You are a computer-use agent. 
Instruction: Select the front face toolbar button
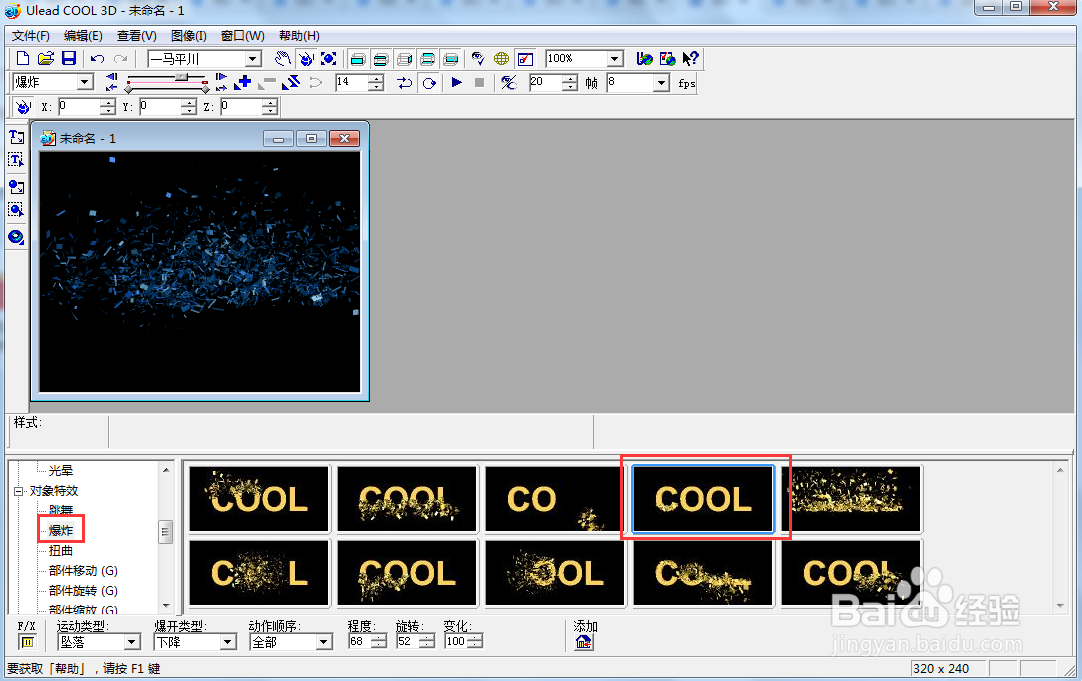(357, 59)
